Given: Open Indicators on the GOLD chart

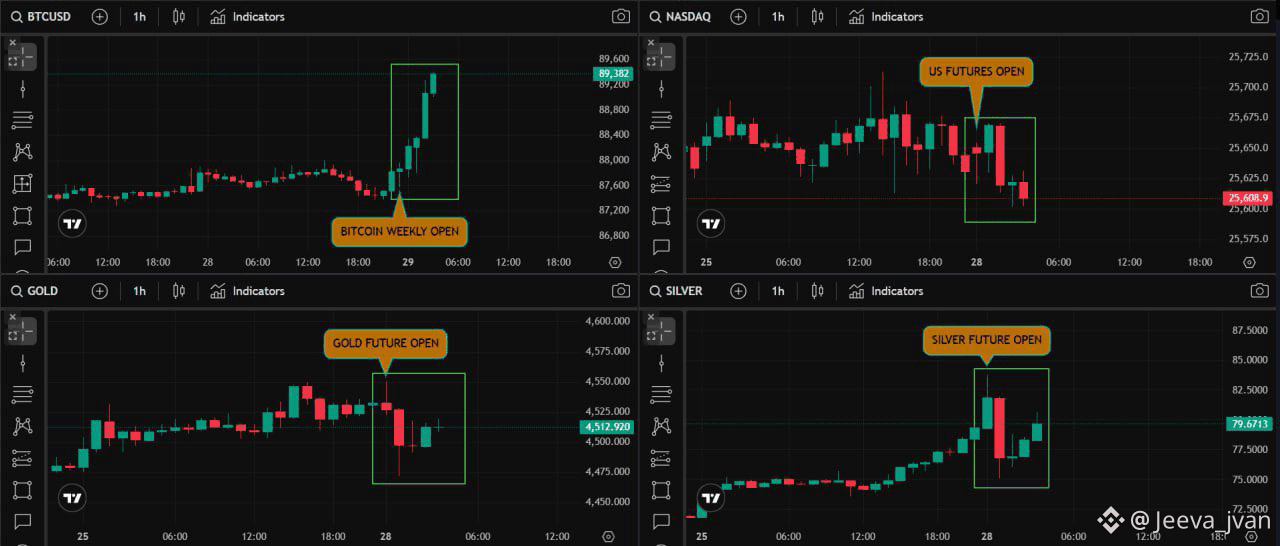Looking at the screenshot, I should tap(247, 291).
